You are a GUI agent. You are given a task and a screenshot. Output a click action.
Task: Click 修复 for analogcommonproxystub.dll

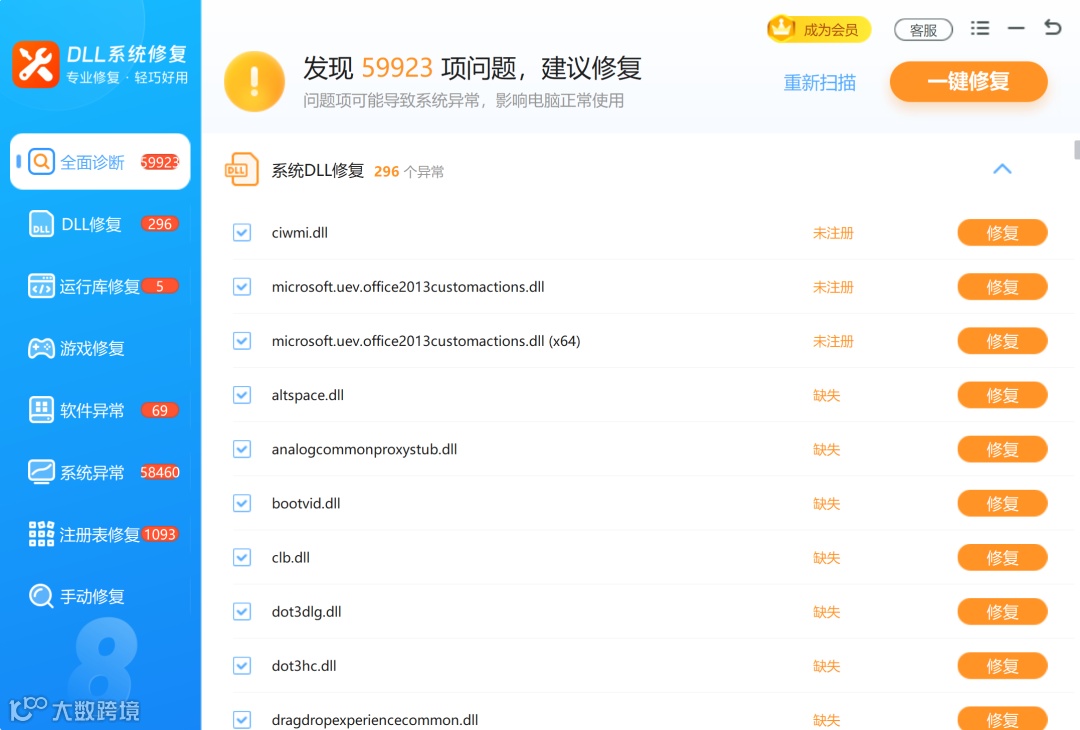1002,449
